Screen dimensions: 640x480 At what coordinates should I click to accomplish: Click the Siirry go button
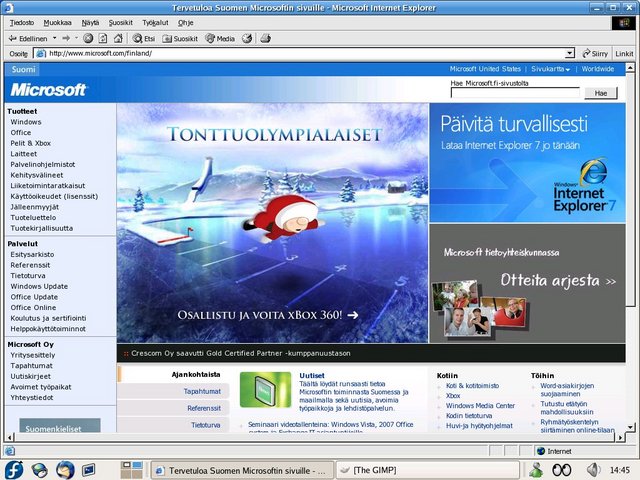(x=595, y=53)
